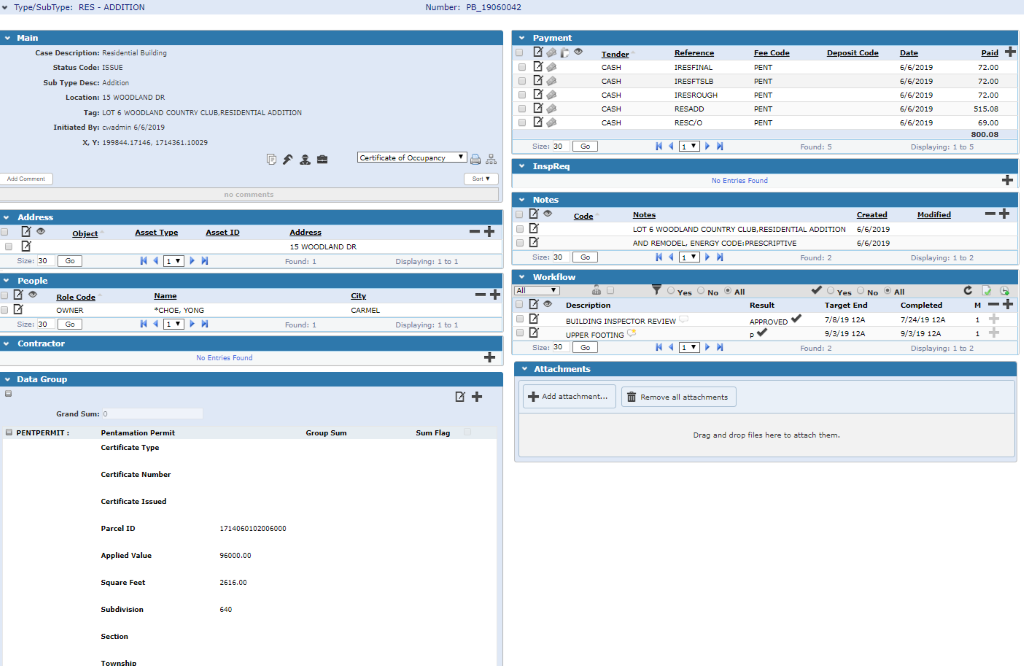
Task: Click the edit icon in Data Group panel
Action: pos(460,396)
